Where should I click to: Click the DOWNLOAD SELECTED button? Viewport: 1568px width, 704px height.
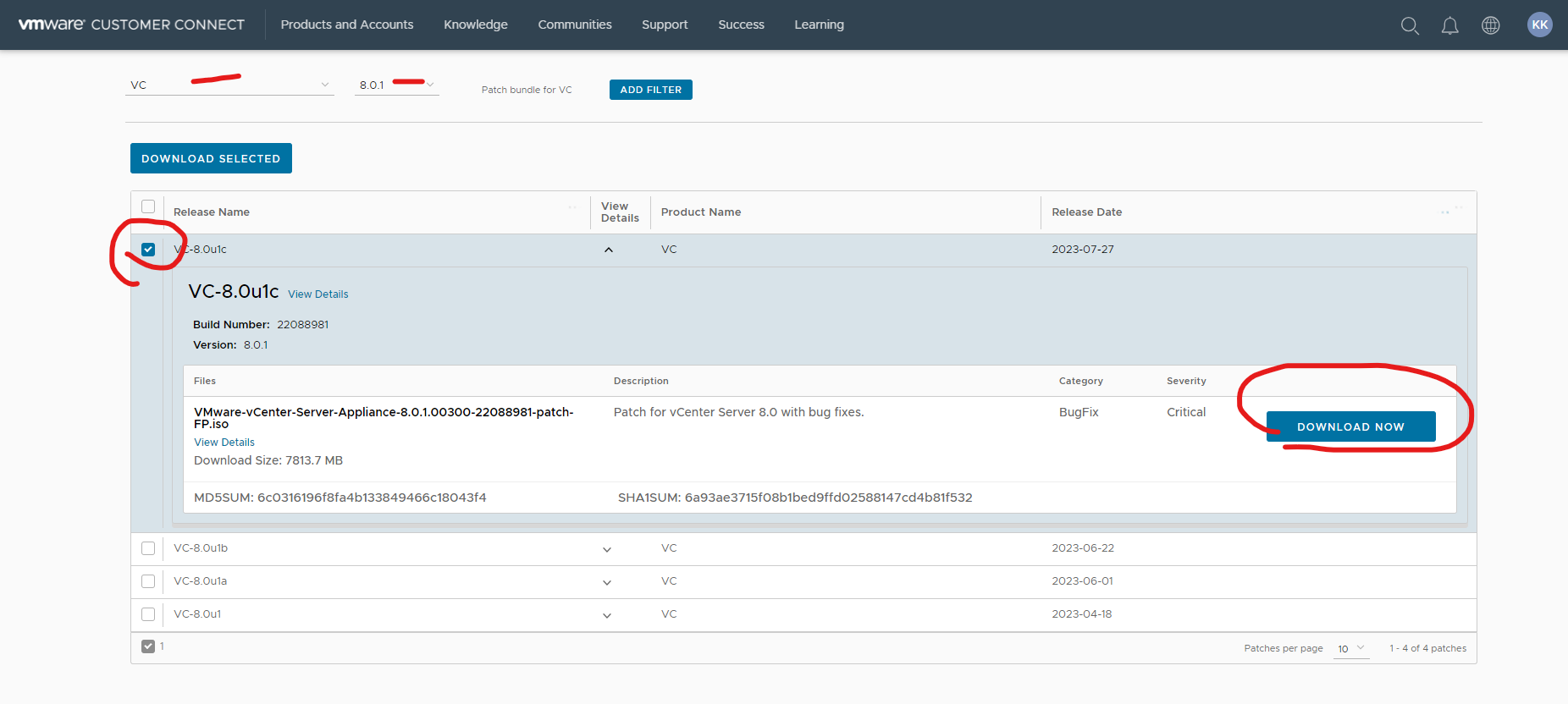click(211, 158)
